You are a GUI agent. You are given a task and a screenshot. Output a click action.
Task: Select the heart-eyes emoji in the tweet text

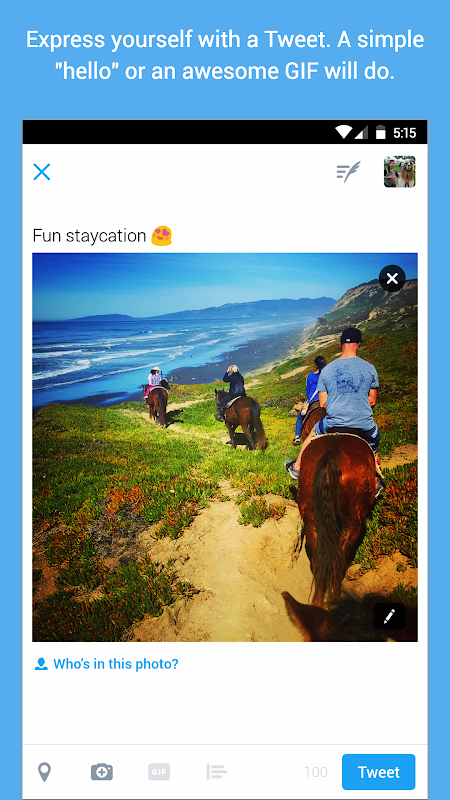[162, 236]
